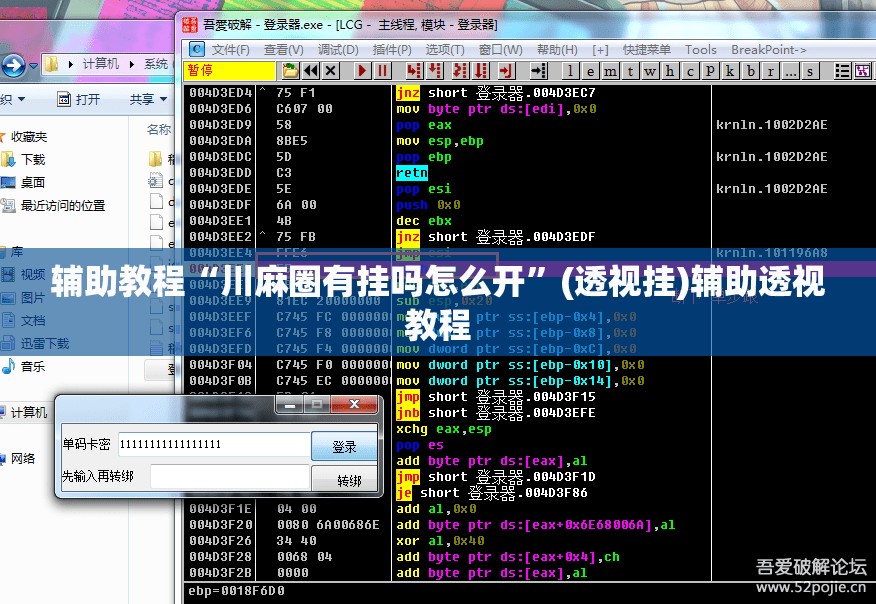This screenshot has width=876, height=604.
Task: Click the purple appearance icon in toolbar
Action: coord(862,70)
